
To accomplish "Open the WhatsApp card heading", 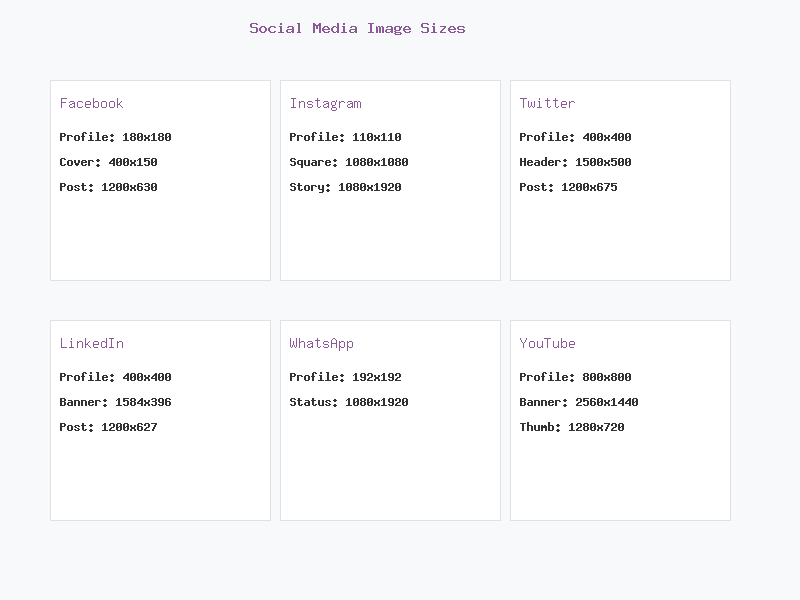I will (x=321, y=343).
